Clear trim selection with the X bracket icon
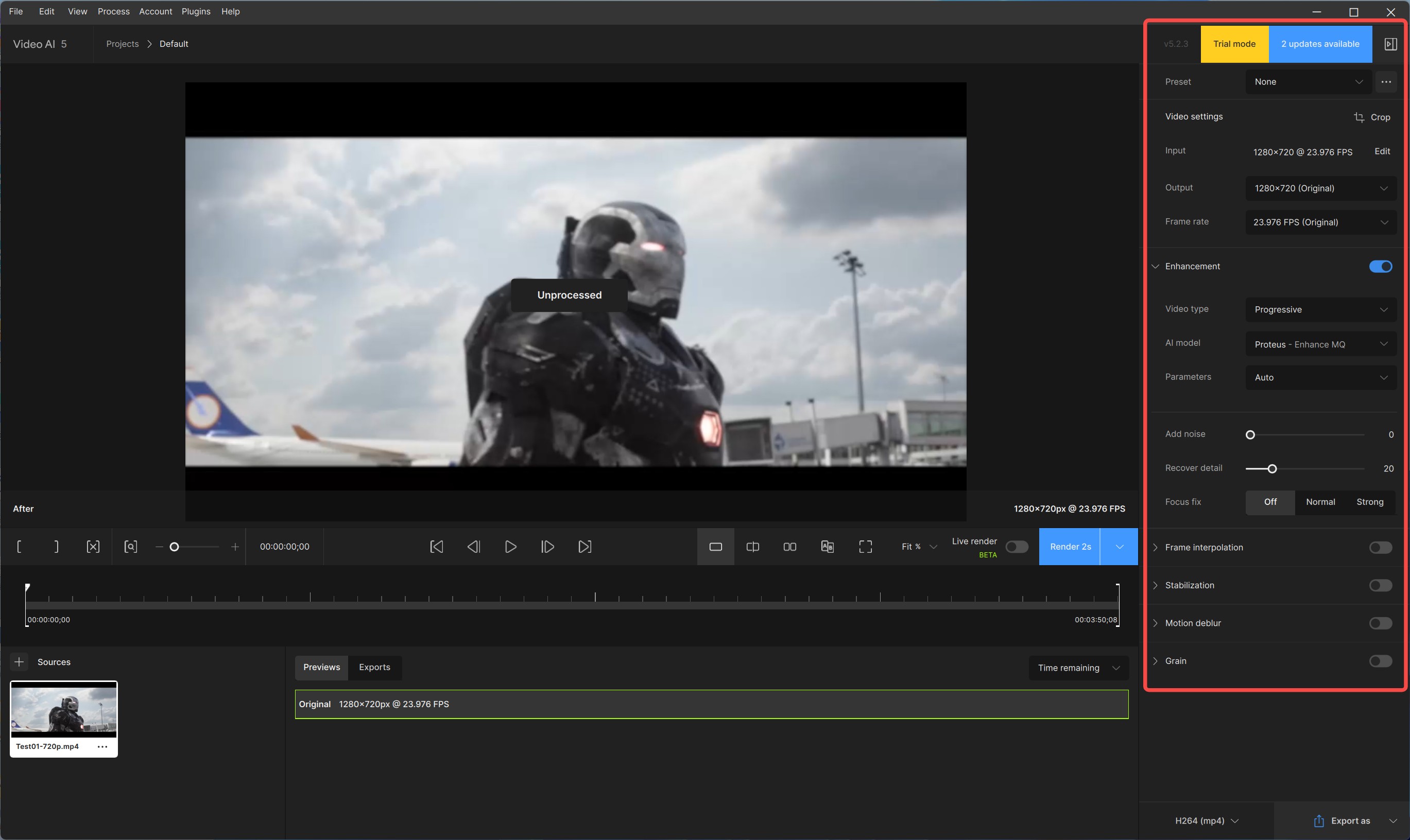Viewport: 1410px width, 840px height. [93, 546]
